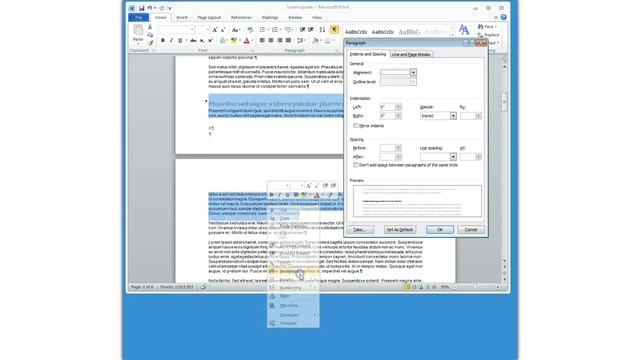Open Word Help question mark icon

(x=504, y=18)
